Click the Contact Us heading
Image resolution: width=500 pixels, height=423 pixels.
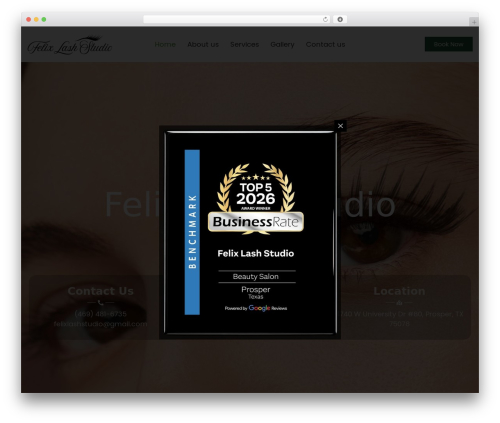100,291
